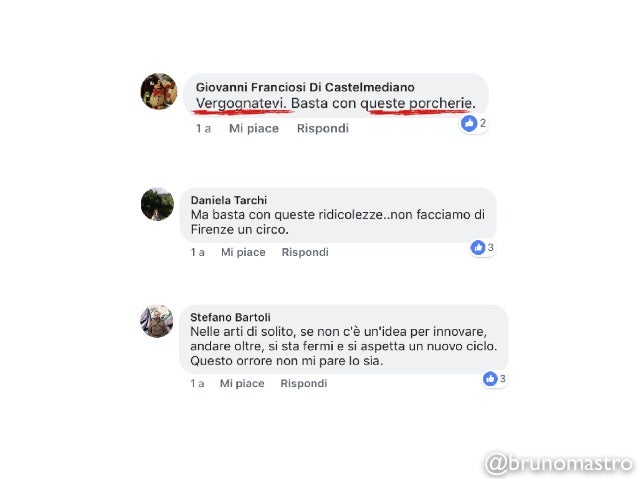The width and height of the screenshot is (638, 479).
Task: Click the name Stefano Bartoli
Action: click(230, 317)
